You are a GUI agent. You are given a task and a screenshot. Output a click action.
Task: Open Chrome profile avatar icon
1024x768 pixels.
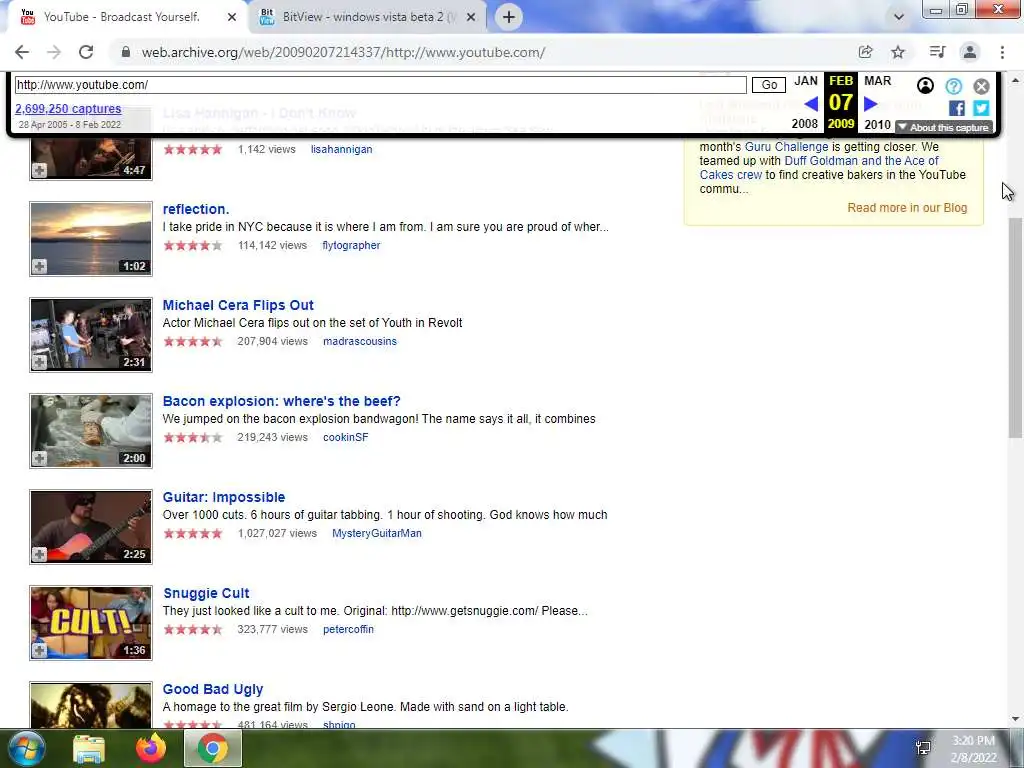click(970, 52)
